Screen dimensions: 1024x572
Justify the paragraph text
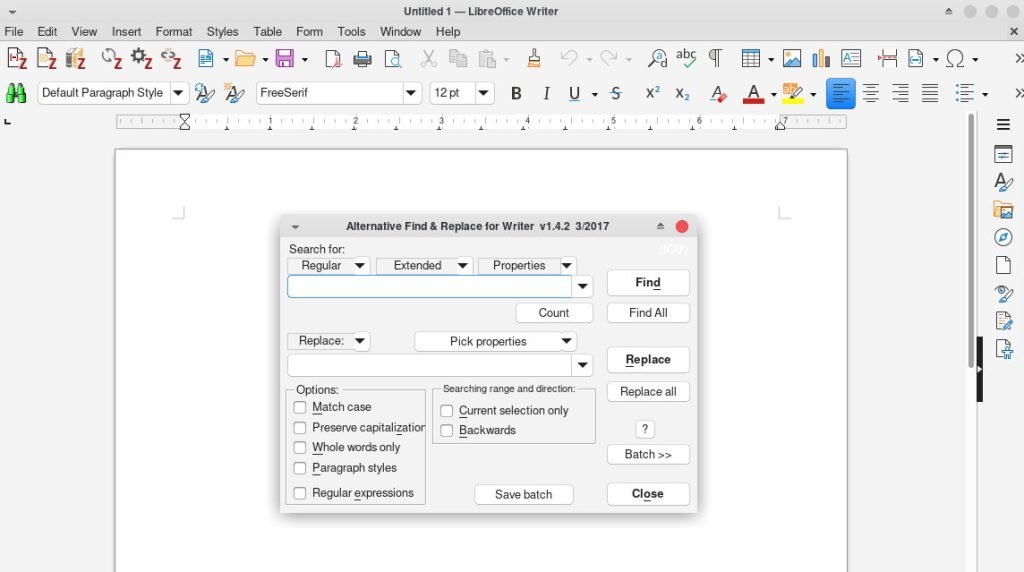(930, 93)
